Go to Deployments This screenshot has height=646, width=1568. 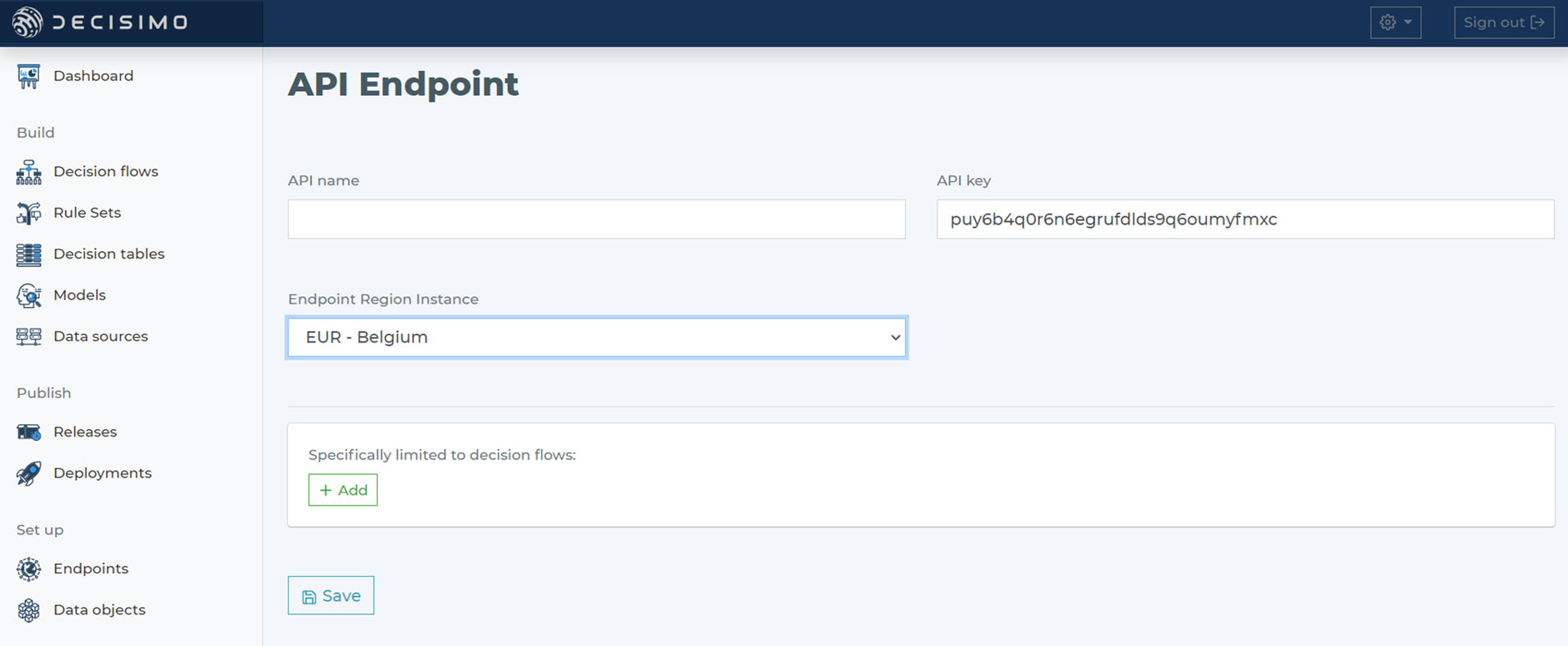pos(103,473)
